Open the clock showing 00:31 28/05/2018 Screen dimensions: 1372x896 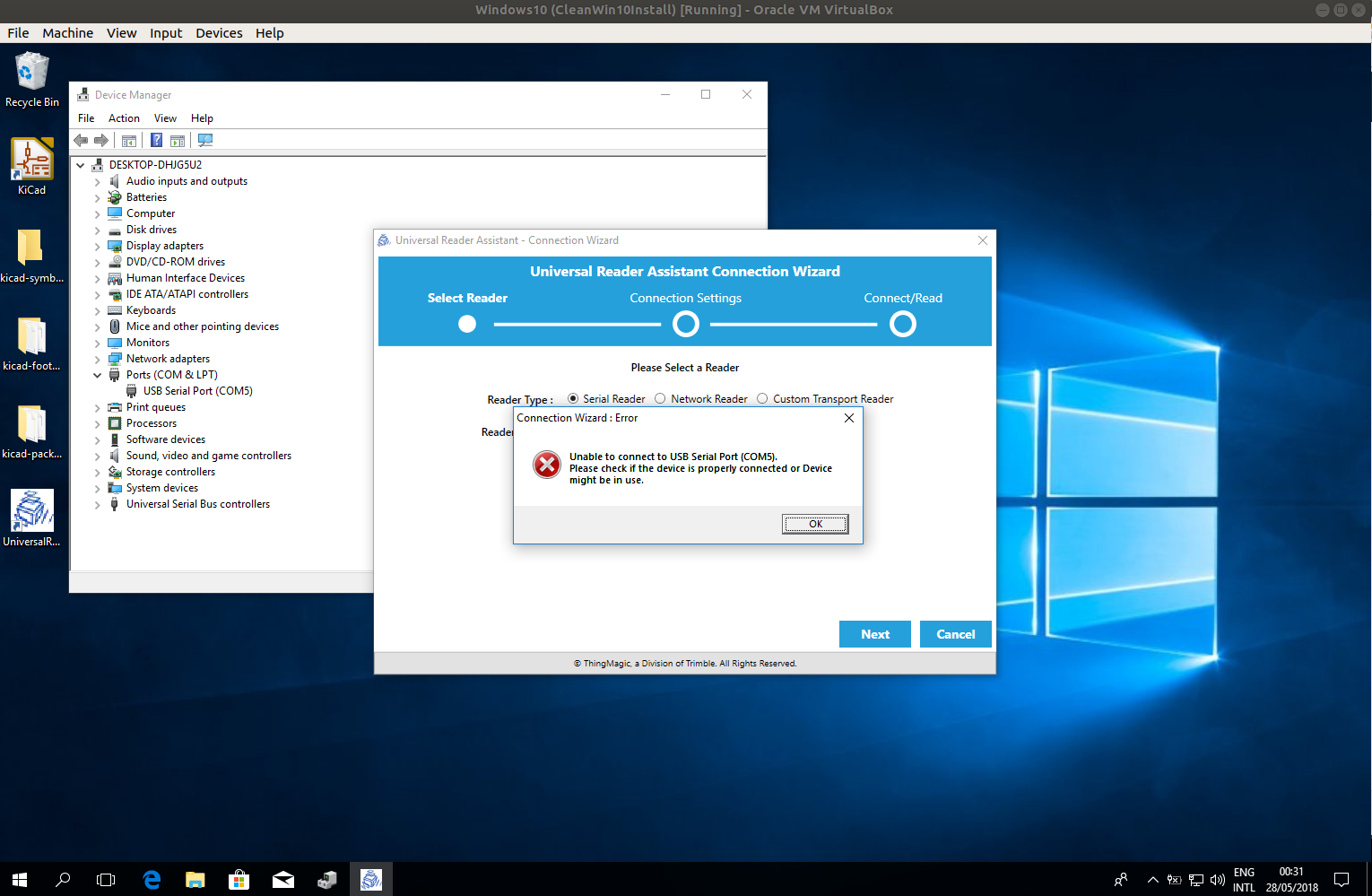point(1291,880)
